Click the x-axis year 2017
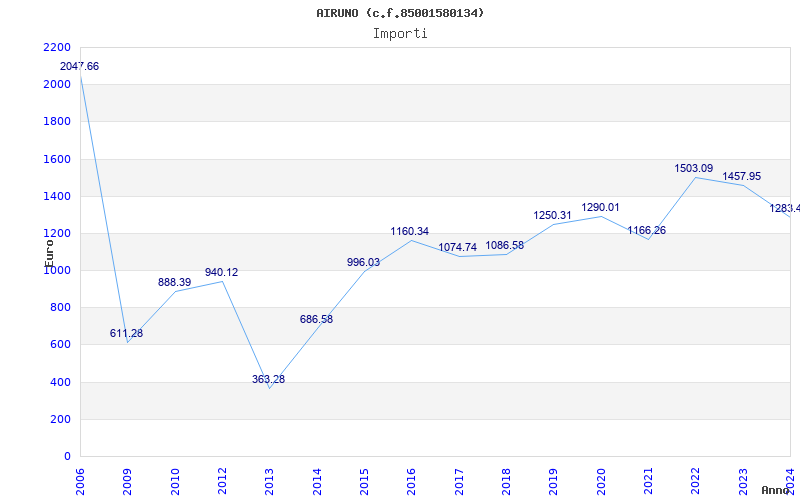The height and width of the screenshot is (500, 800). tap(459, 482)
